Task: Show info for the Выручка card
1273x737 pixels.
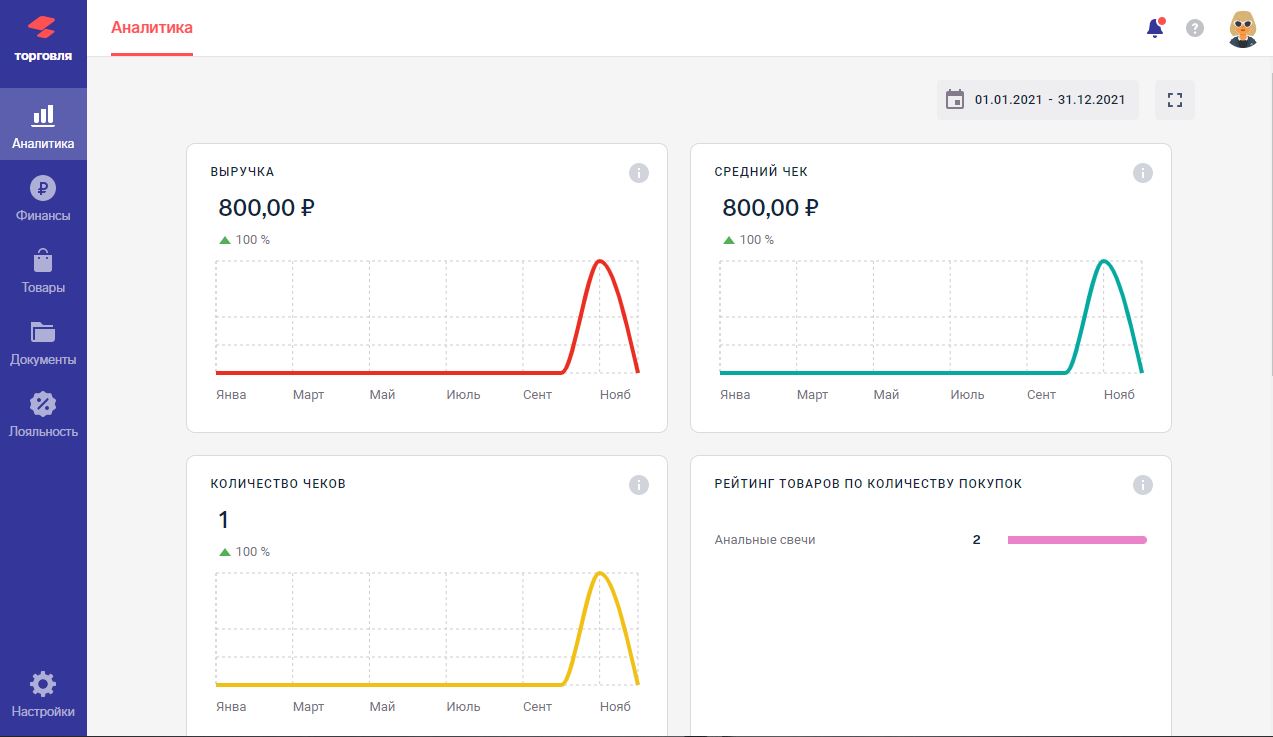Action: [x=639, y=173]
